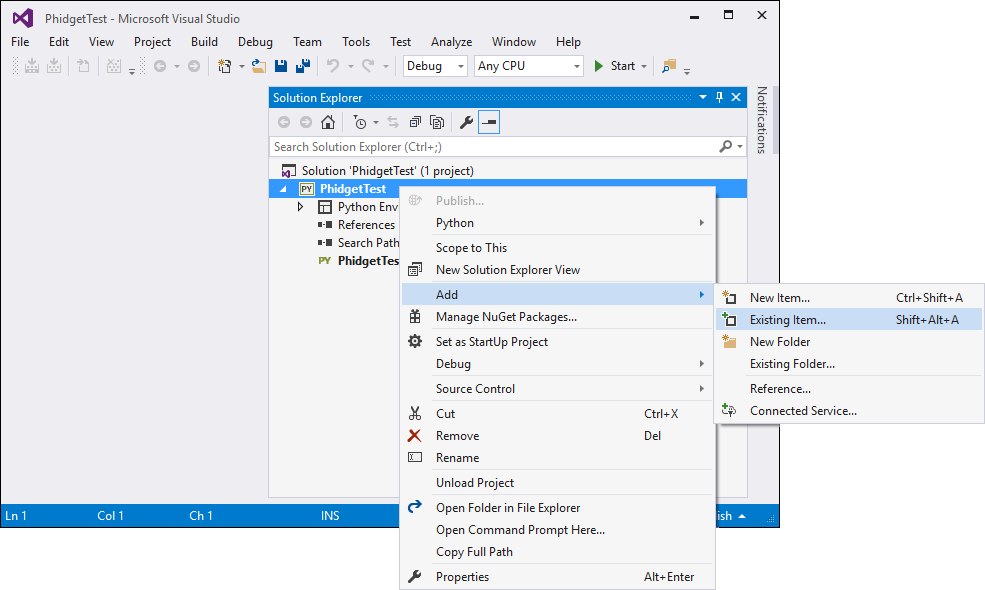Click the New Project toolbar icon
This screenshot has height=590, width=985.
[224, 66]
